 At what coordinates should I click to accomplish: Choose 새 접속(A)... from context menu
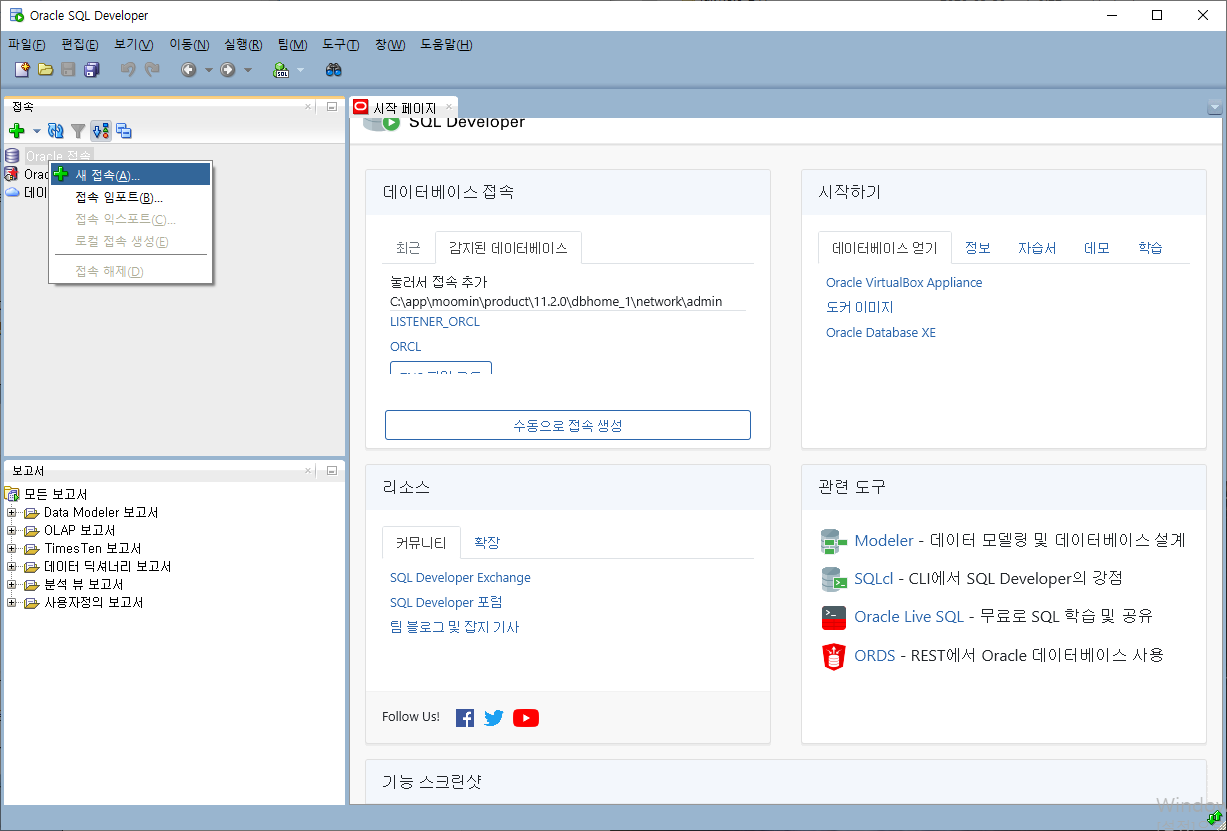tap(131, 175)
